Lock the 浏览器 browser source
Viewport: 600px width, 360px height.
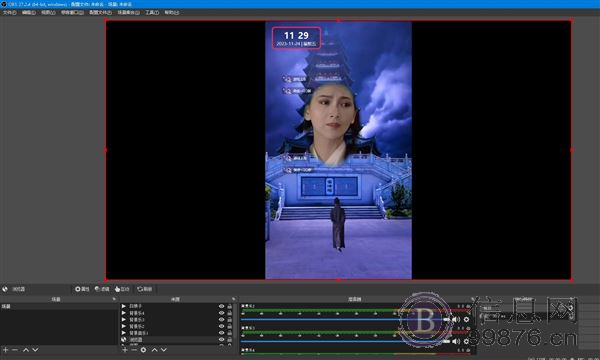pos(230,339)
